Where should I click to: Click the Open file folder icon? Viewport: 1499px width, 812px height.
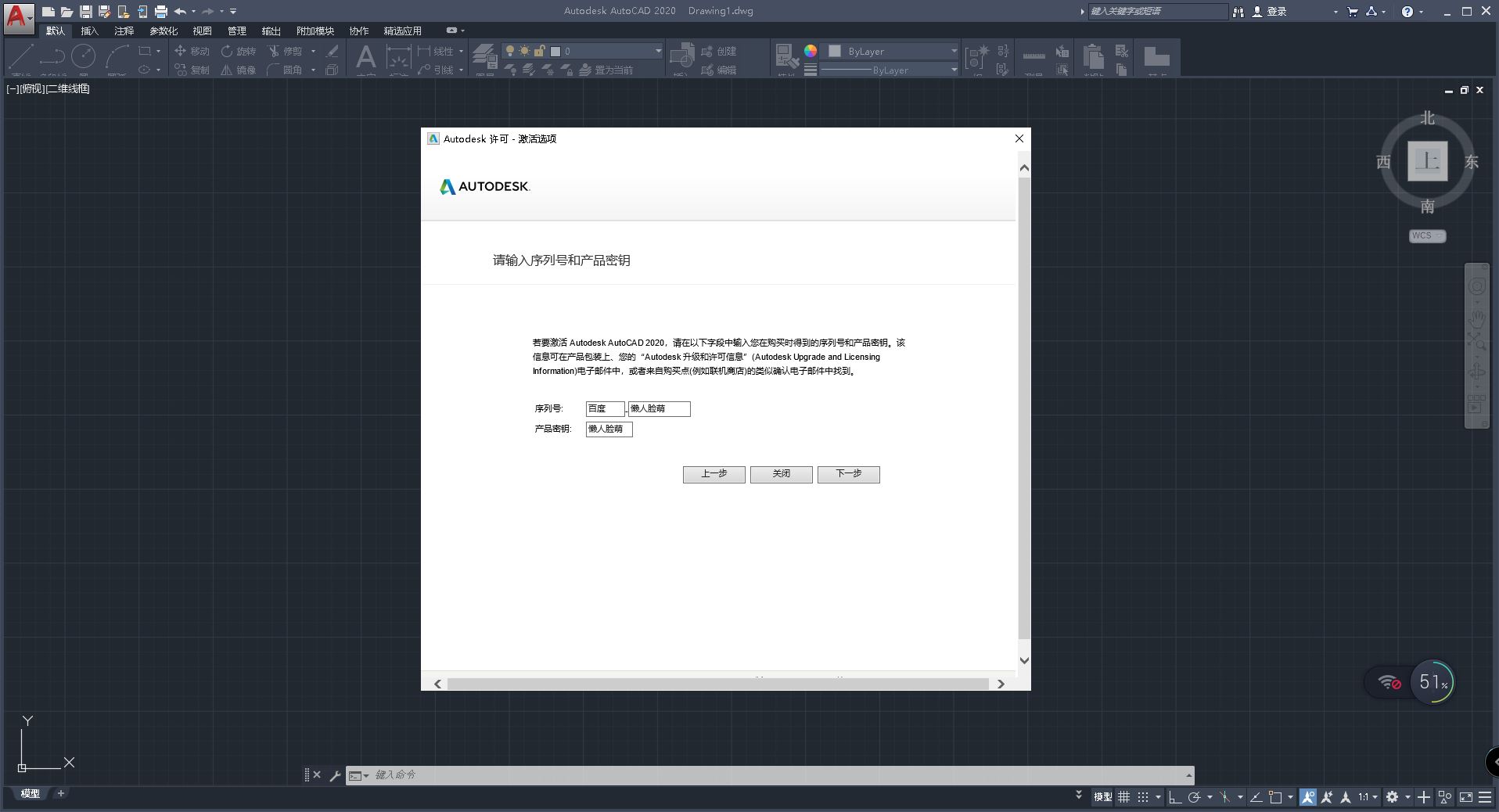tap(67, 12)
